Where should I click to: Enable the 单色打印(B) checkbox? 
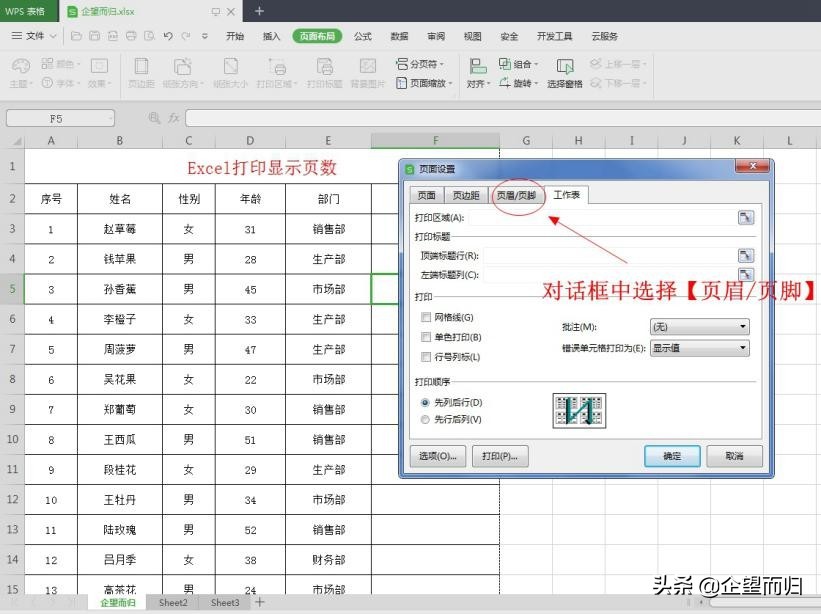[426, 337]
